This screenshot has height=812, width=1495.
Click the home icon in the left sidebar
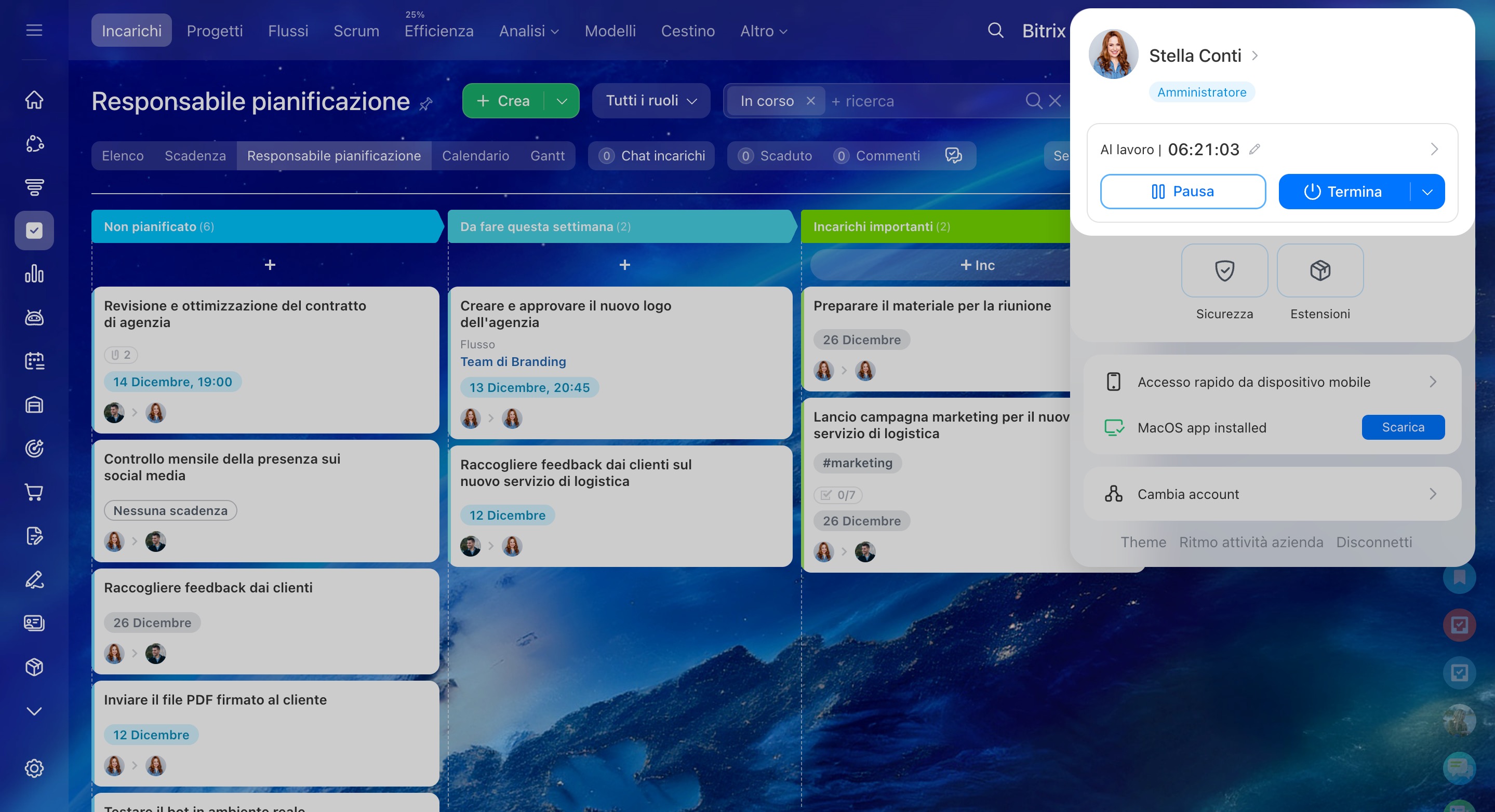34,100
